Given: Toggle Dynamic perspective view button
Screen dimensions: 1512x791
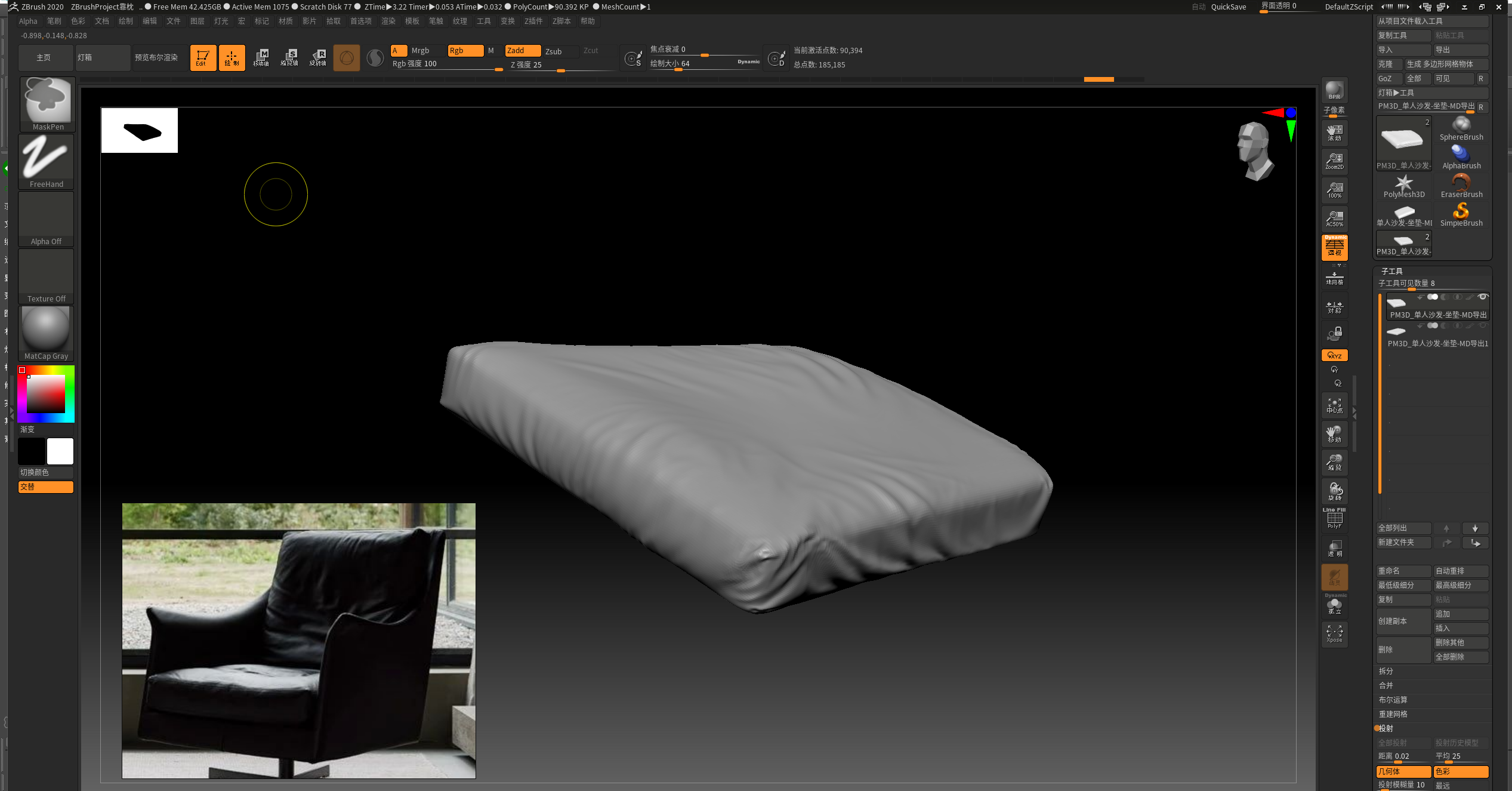Looking at the screenshot, I should (x=1334, y=247).
